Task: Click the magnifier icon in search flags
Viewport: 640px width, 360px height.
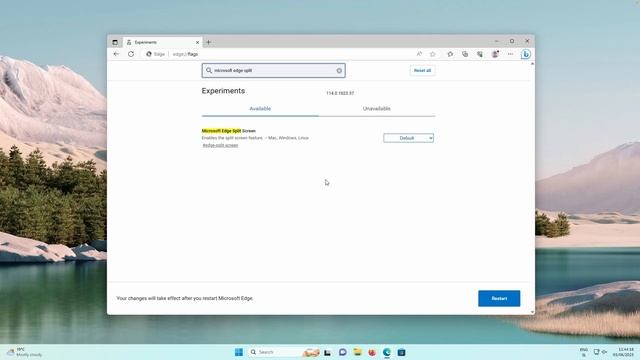Action: click(209, 71)
